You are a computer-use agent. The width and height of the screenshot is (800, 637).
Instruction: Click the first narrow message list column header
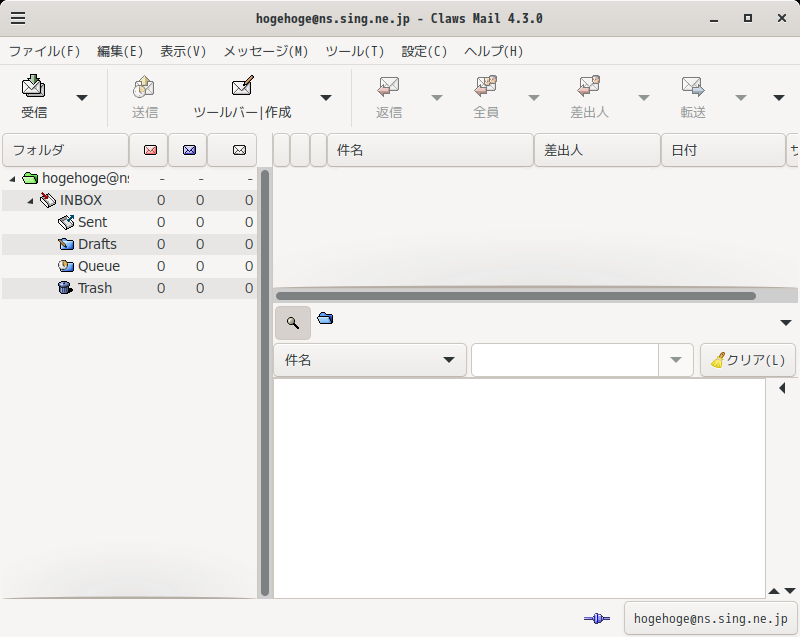click(x=281, y=150)
